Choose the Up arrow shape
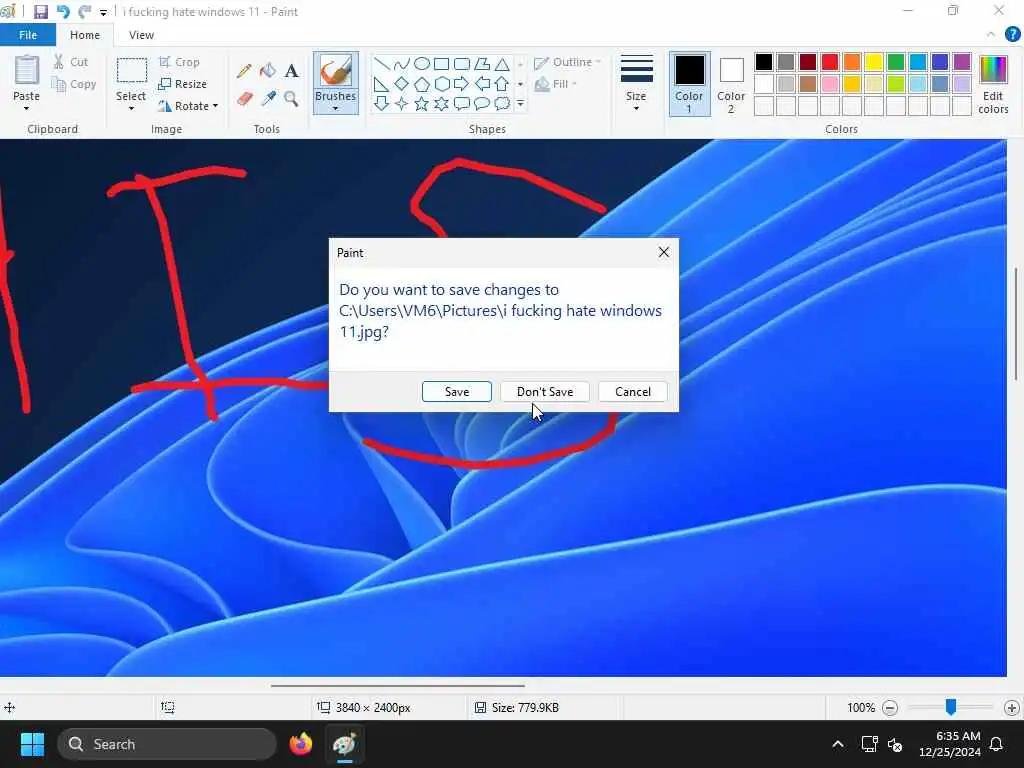Image resolution: width=1024 pixels, height=768 pixels. (502, 84)
